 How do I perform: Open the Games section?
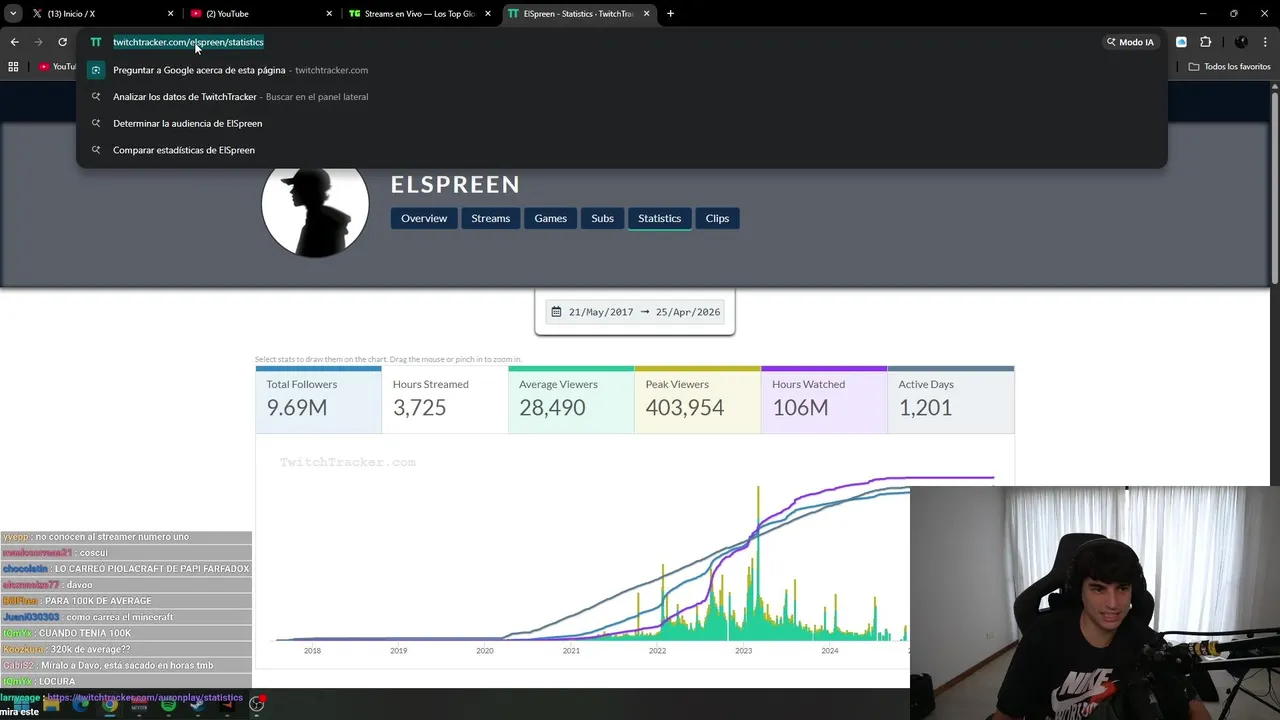point(550,218)
